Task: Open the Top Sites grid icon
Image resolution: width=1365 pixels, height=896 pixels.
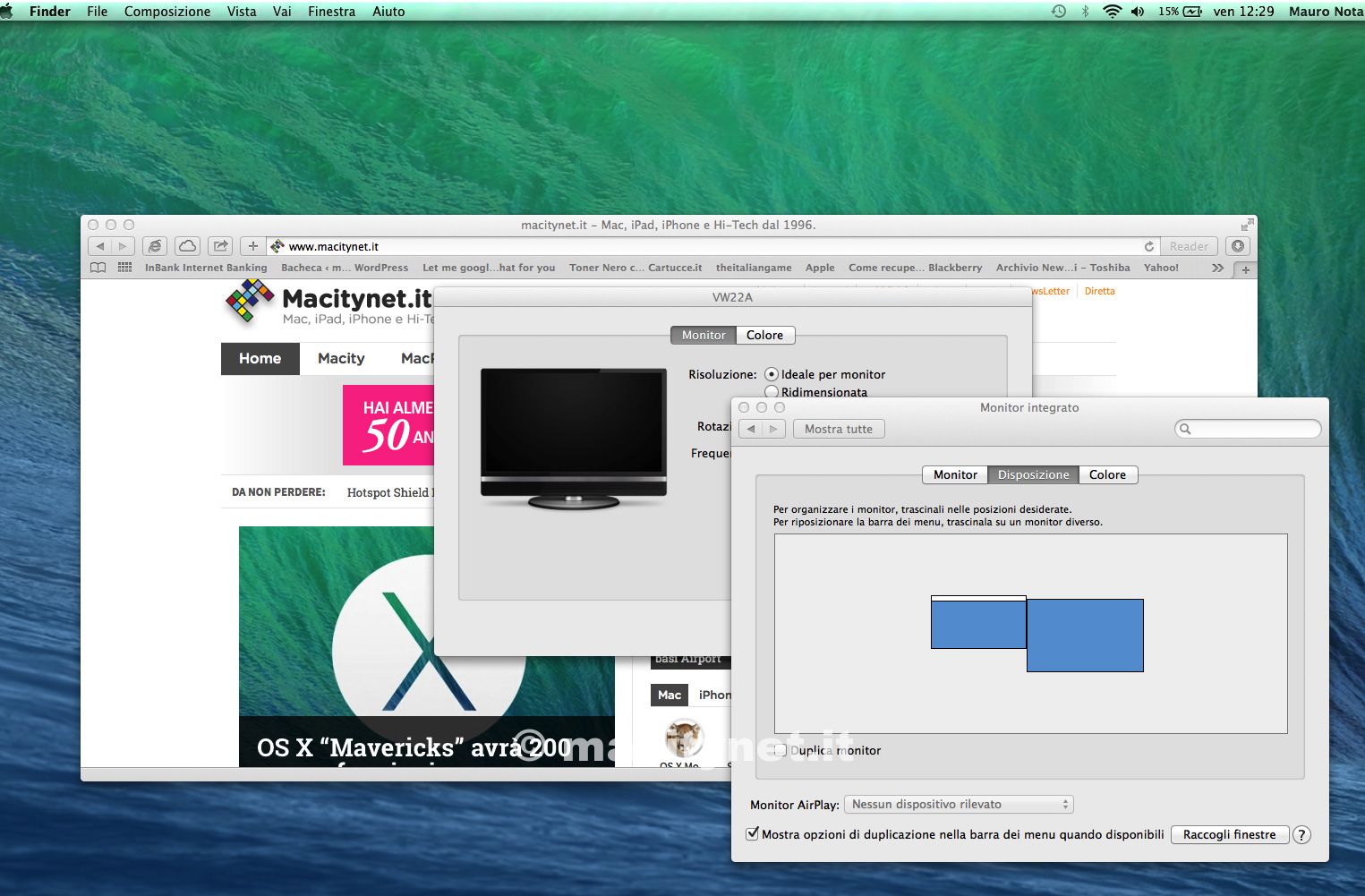Action: [x=124, y=268]
